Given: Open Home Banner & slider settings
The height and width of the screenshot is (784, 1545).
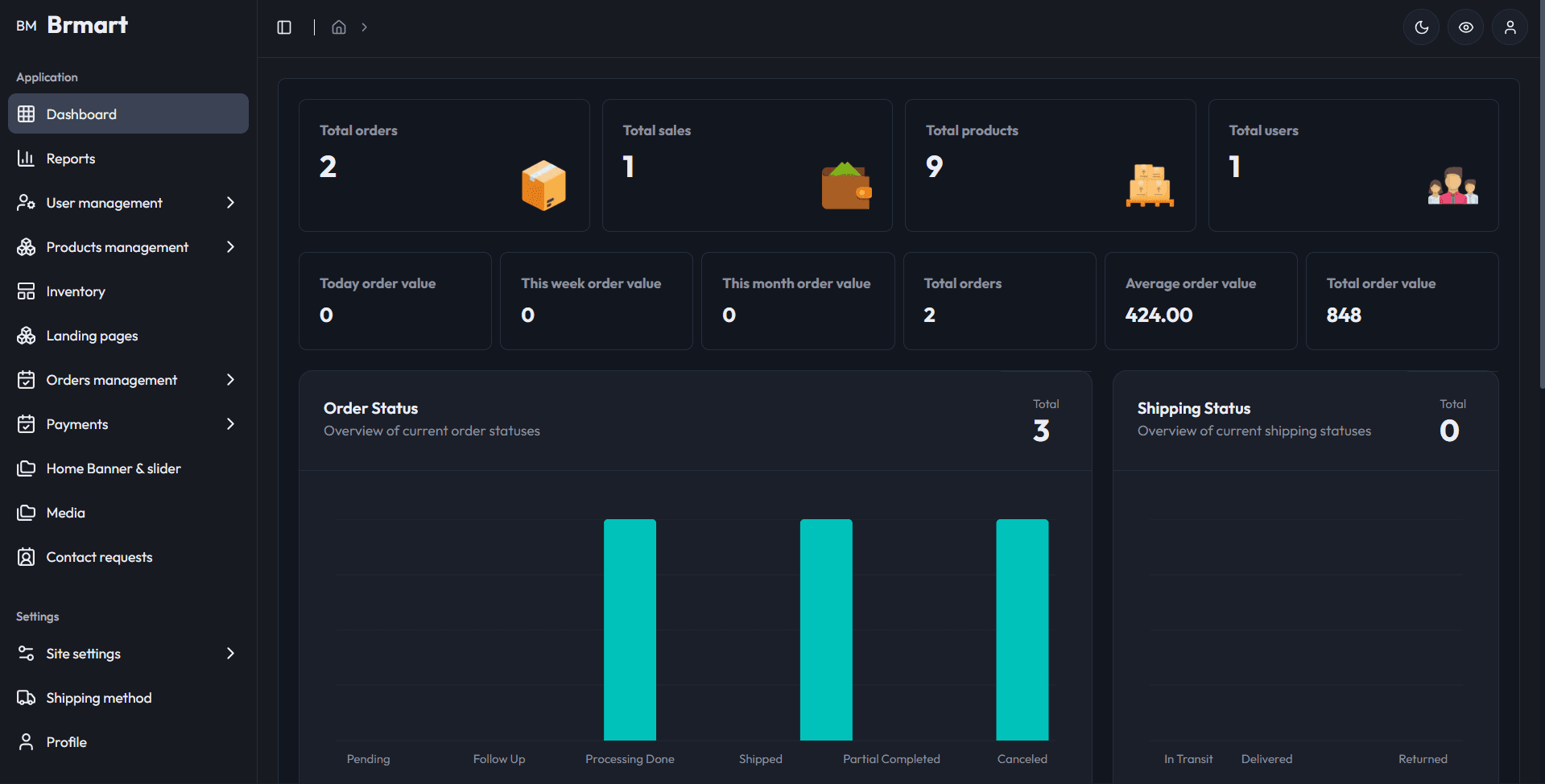Looking at the screenshot, I should (113, 468).
